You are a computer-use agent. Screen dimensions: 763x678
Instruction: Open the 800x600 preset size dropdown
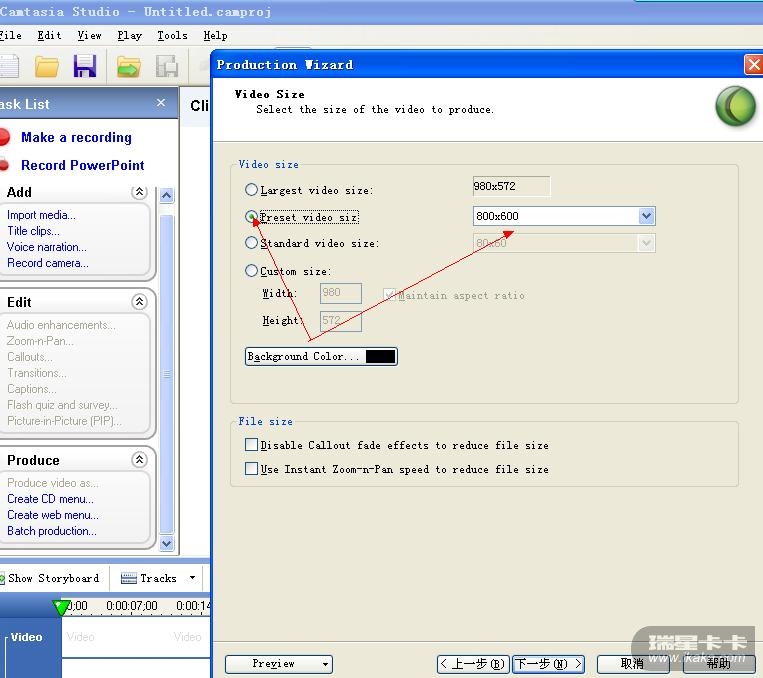(x=646, y=216)
